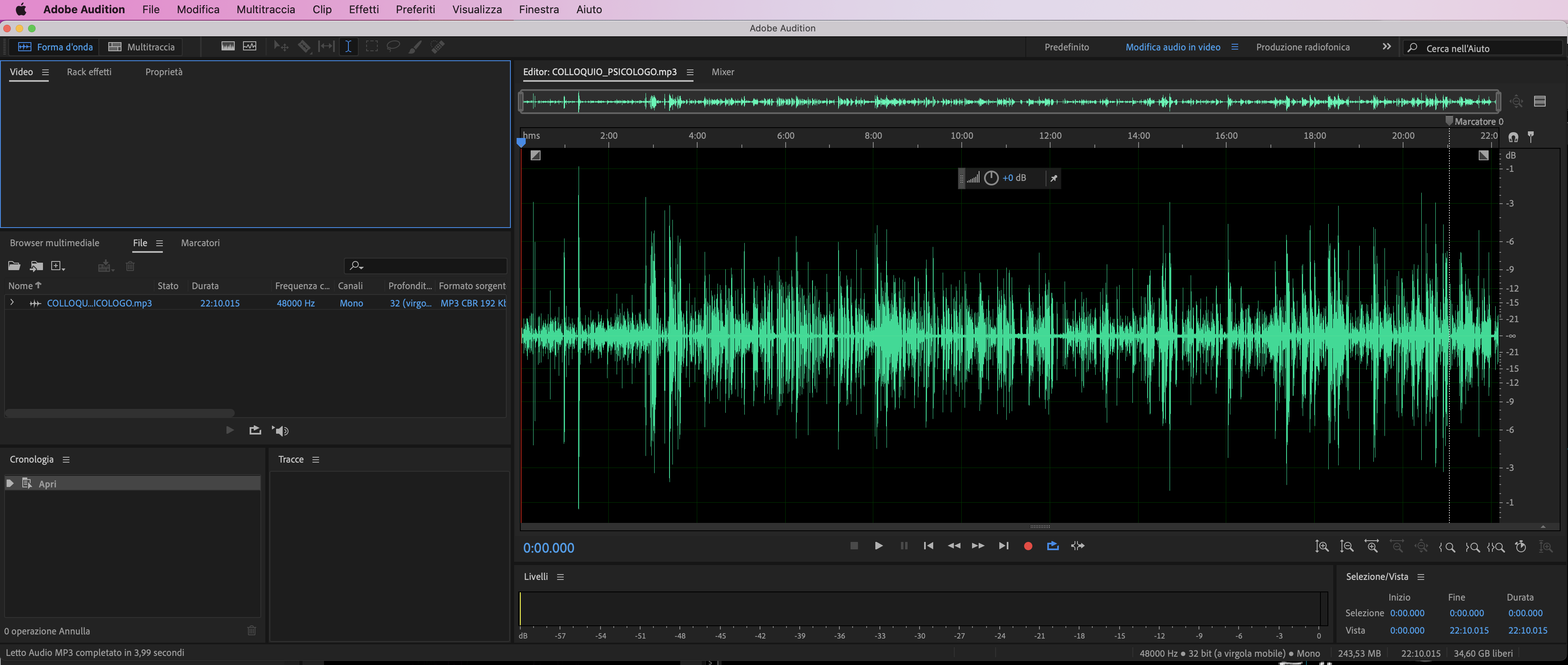This screenshot has width=1568, height=665.
Task: Show more workspaces with double chevron
Action: click(1387, 46)
